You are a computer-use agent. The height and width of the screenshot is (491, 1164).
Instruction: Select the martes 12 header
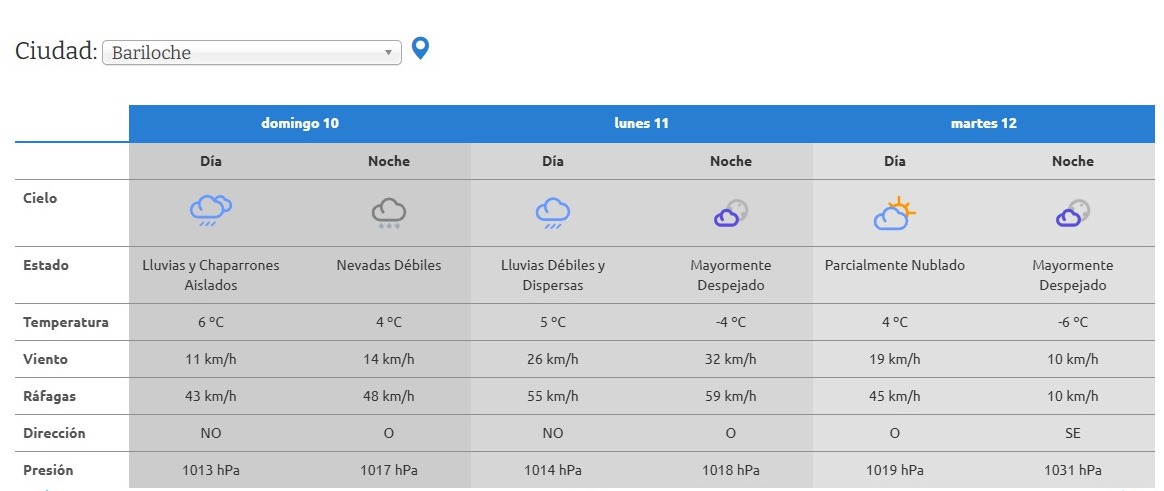coord(983,124)
